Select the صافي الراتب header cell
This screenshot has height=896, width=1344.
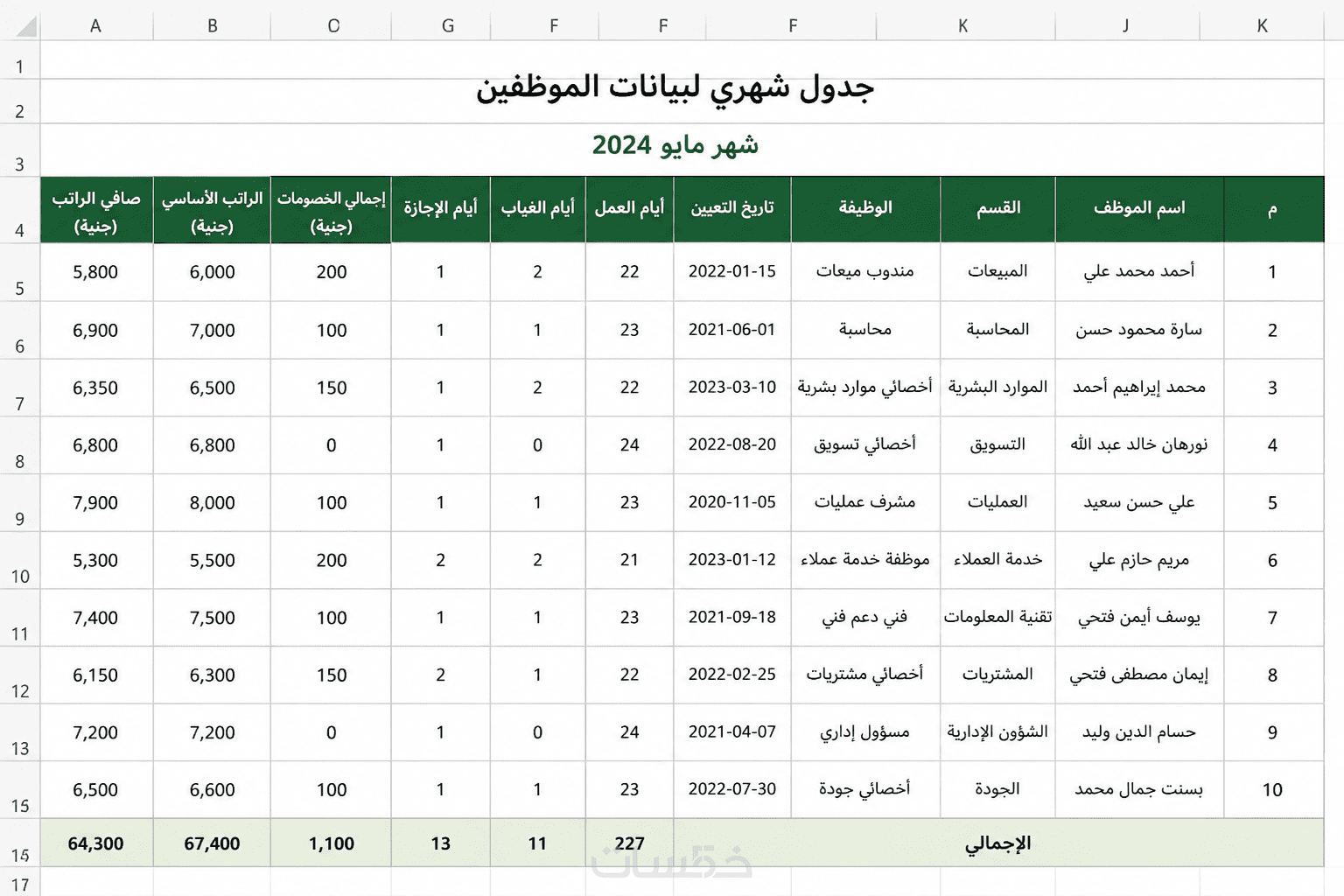pyautogui.click(x=96, y=210)
